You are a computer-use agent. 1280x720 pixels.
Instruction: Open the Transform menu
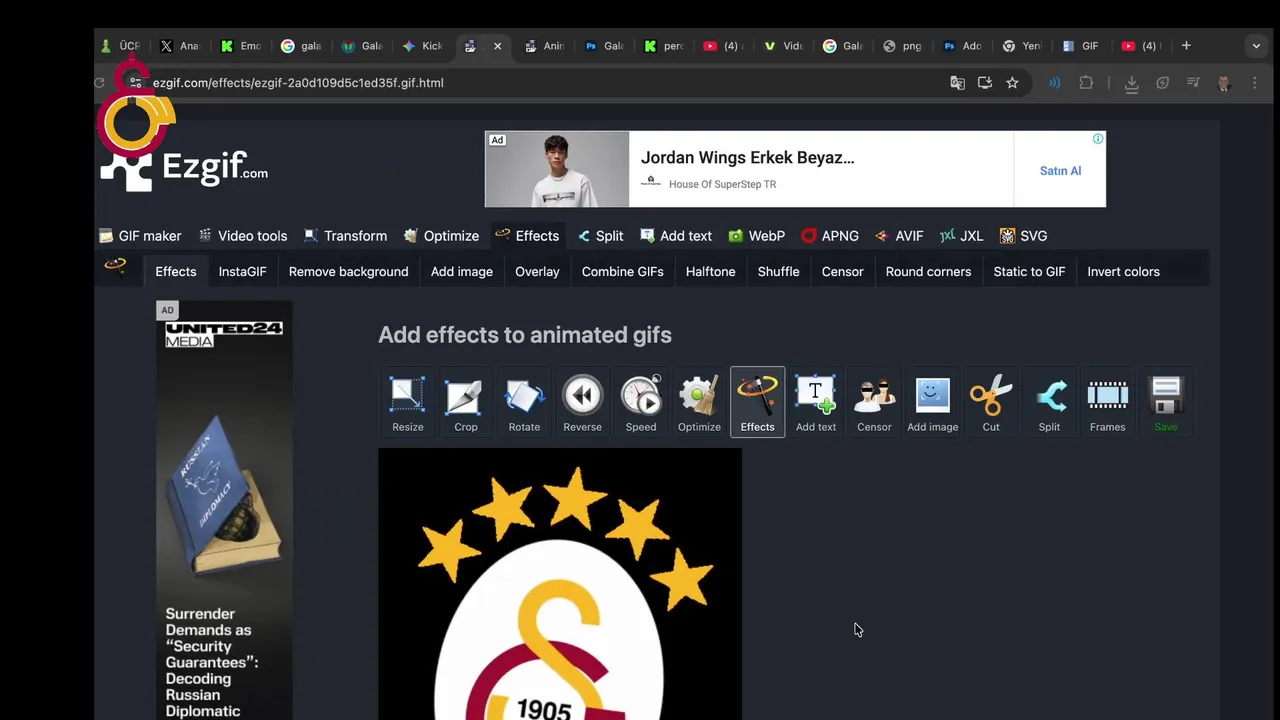345,236
